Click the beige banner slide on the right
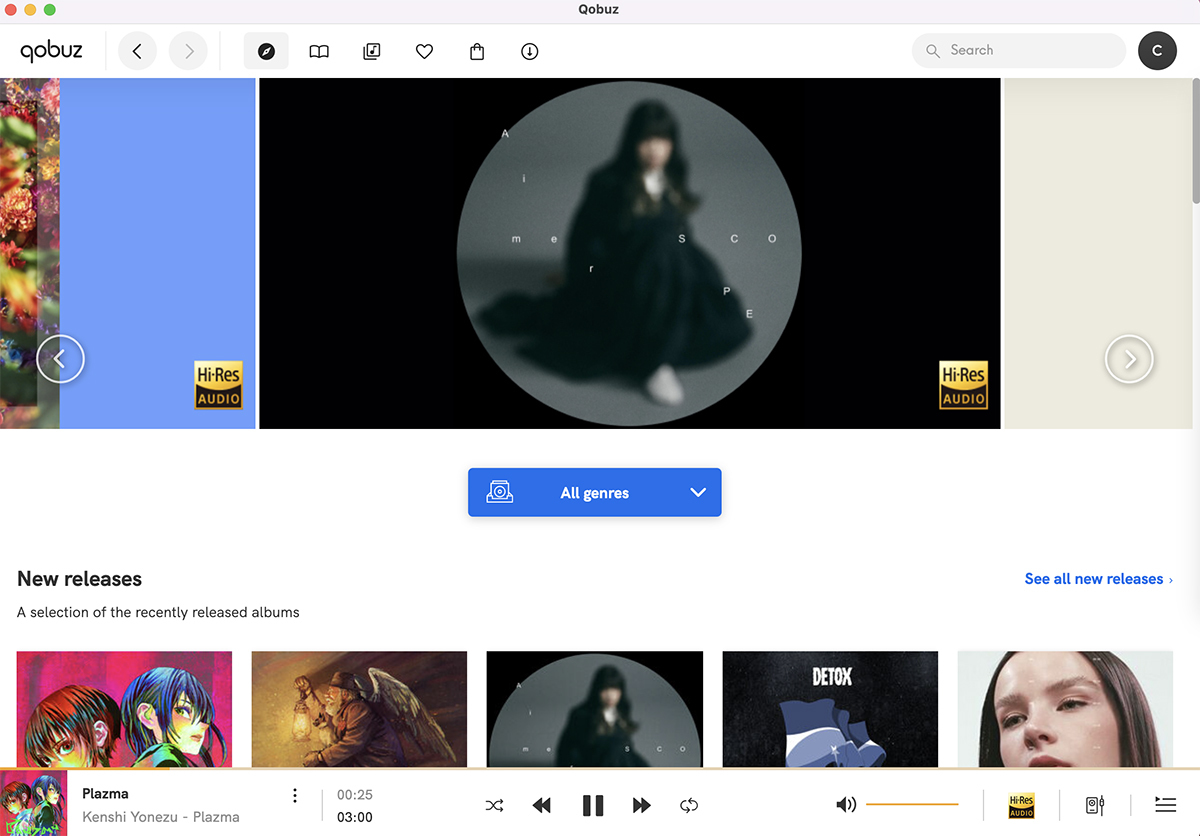 (x=1098, y=253)
